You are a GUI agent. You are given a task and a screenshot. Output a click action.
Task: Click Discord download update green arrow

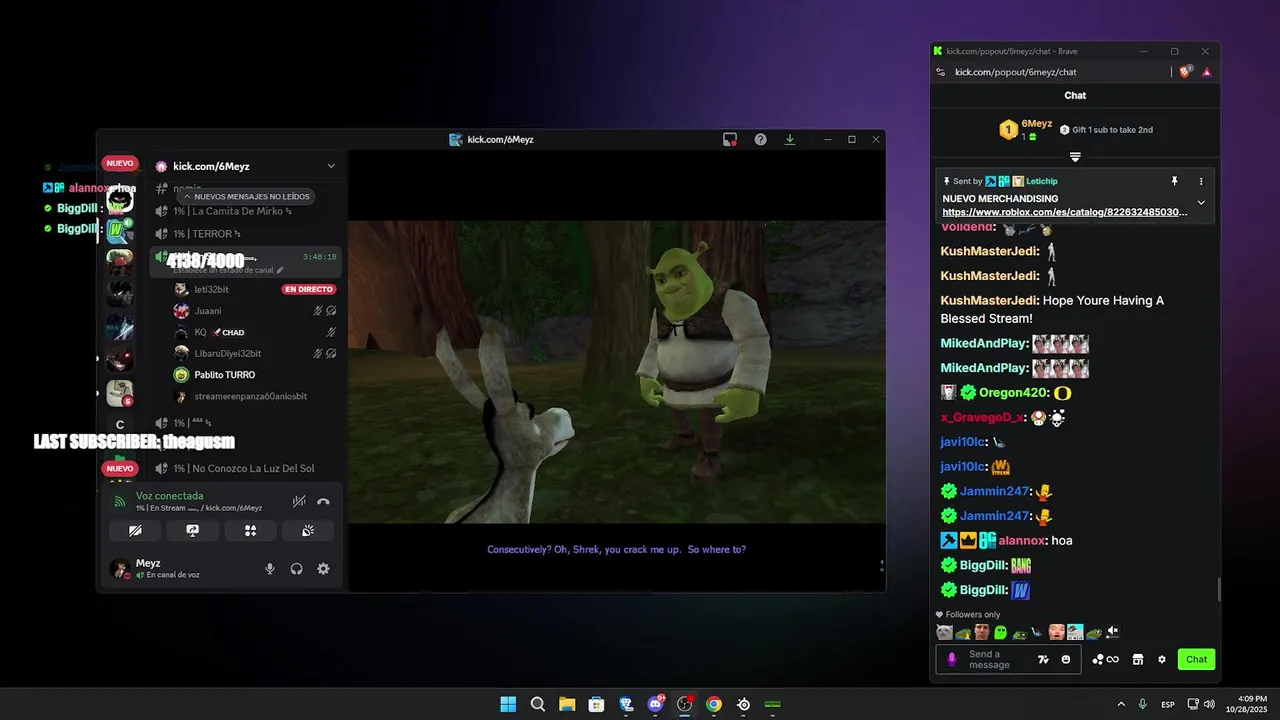pos(790,139)
